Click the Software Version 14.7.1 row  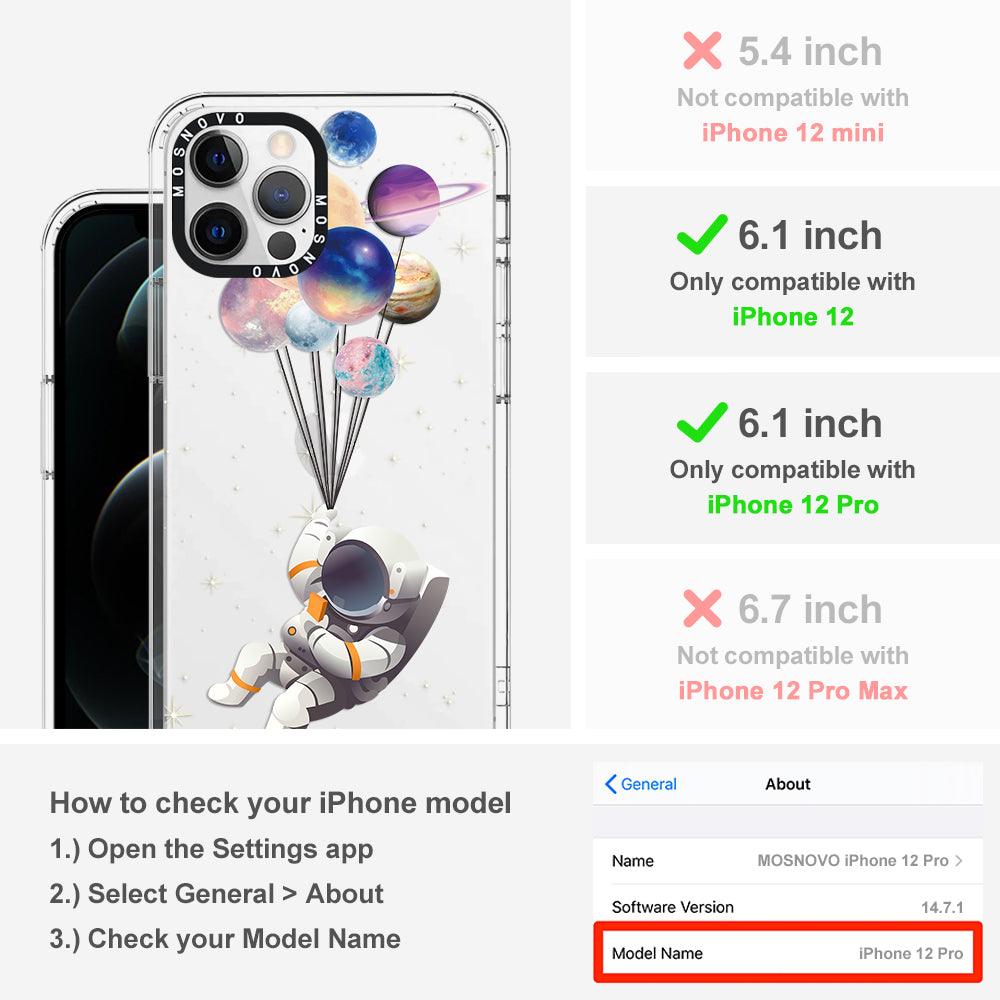[787, 906]
